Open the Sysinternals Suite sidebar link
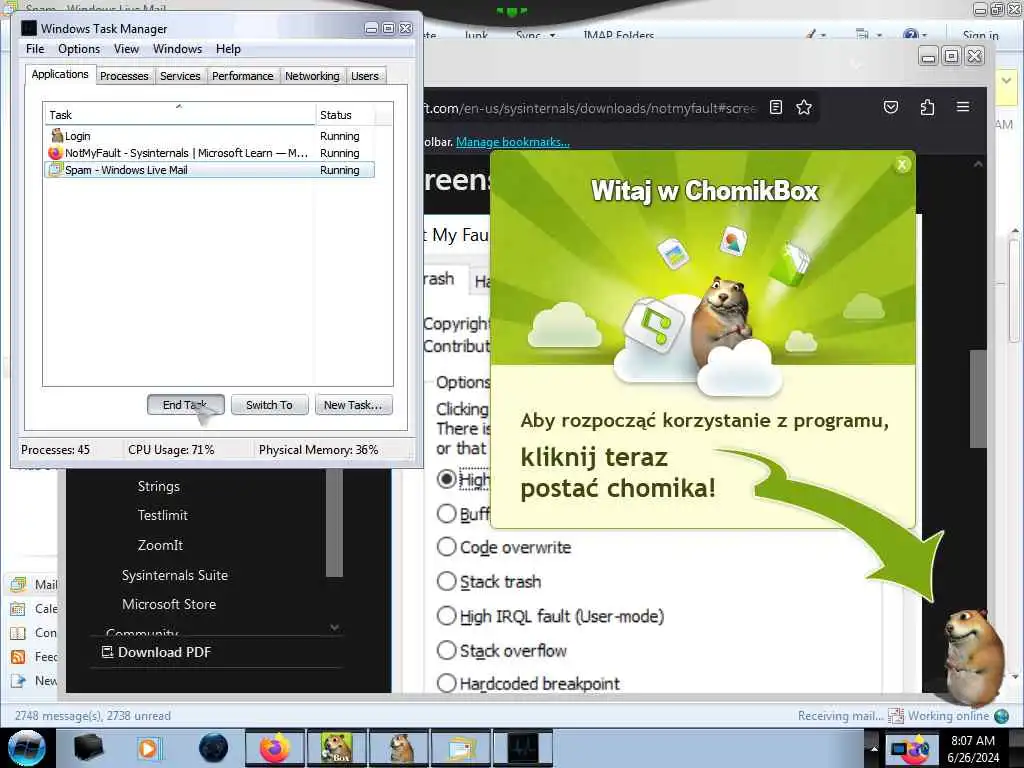This screenshot has width=1024, height=768. point(175,575)
